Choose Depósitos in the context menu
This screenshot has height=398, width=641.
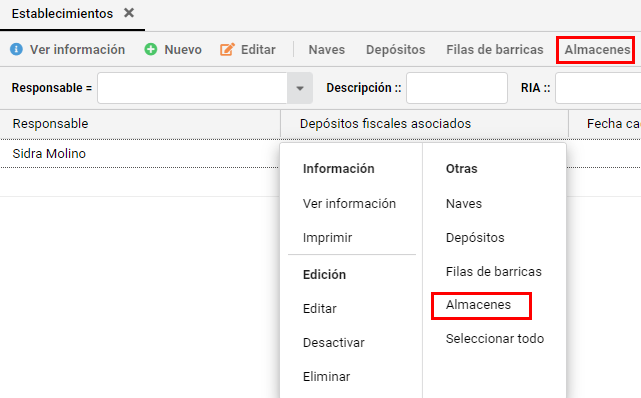[x=475, y=237]
